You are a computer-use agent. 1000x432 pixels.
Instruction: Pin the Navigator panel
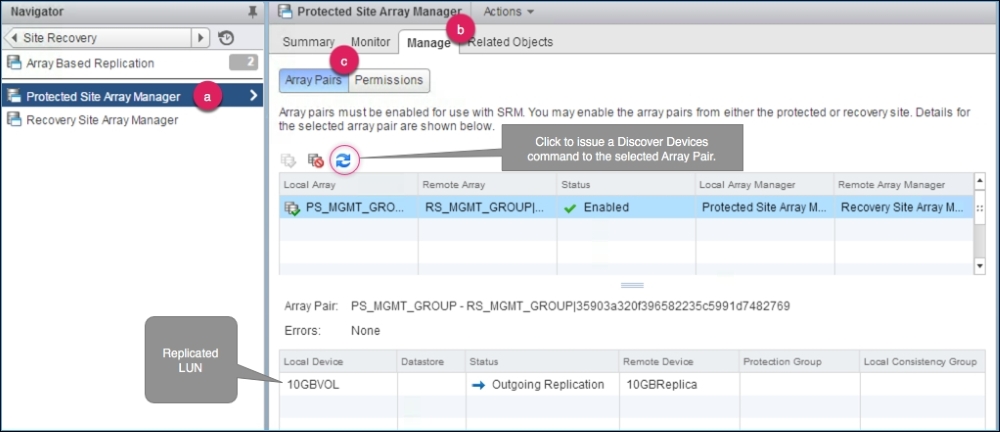pos(253,11)
